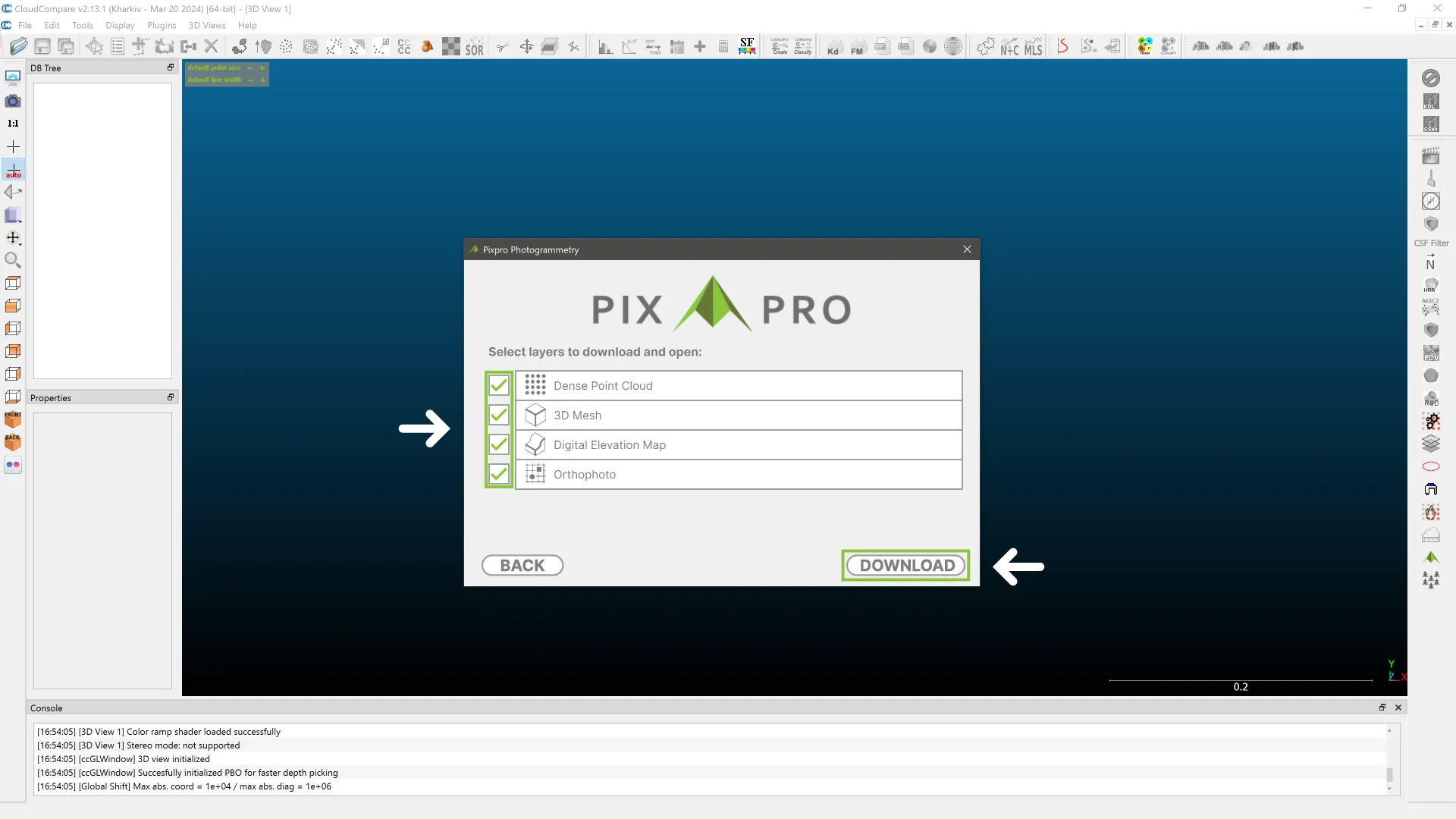Open the Help menu
The image size is (1456, 819).
[x=247, y=25]
